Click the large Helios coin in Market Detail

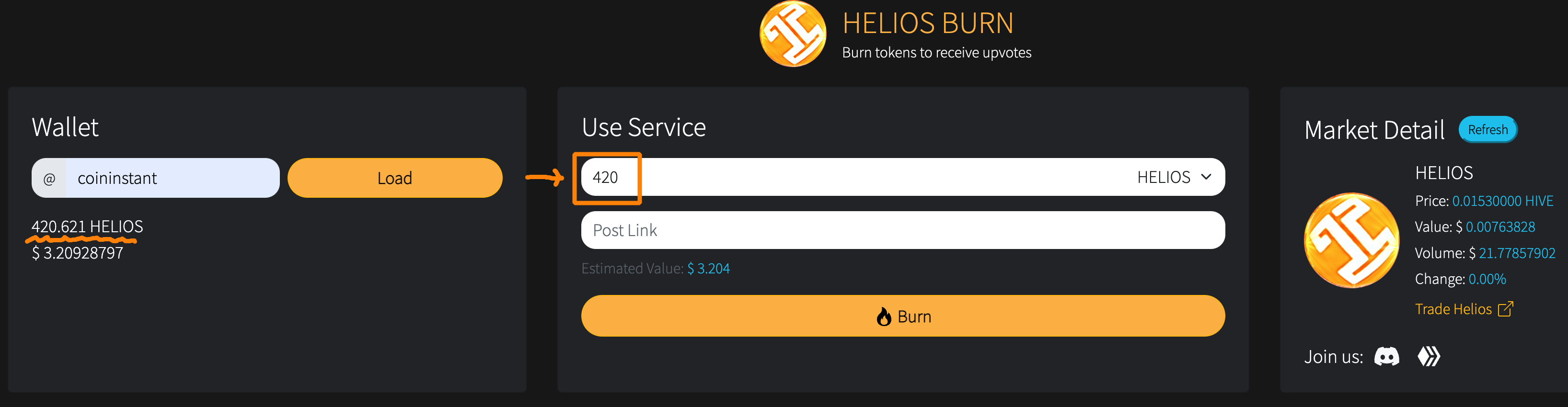coord(1351,240)
